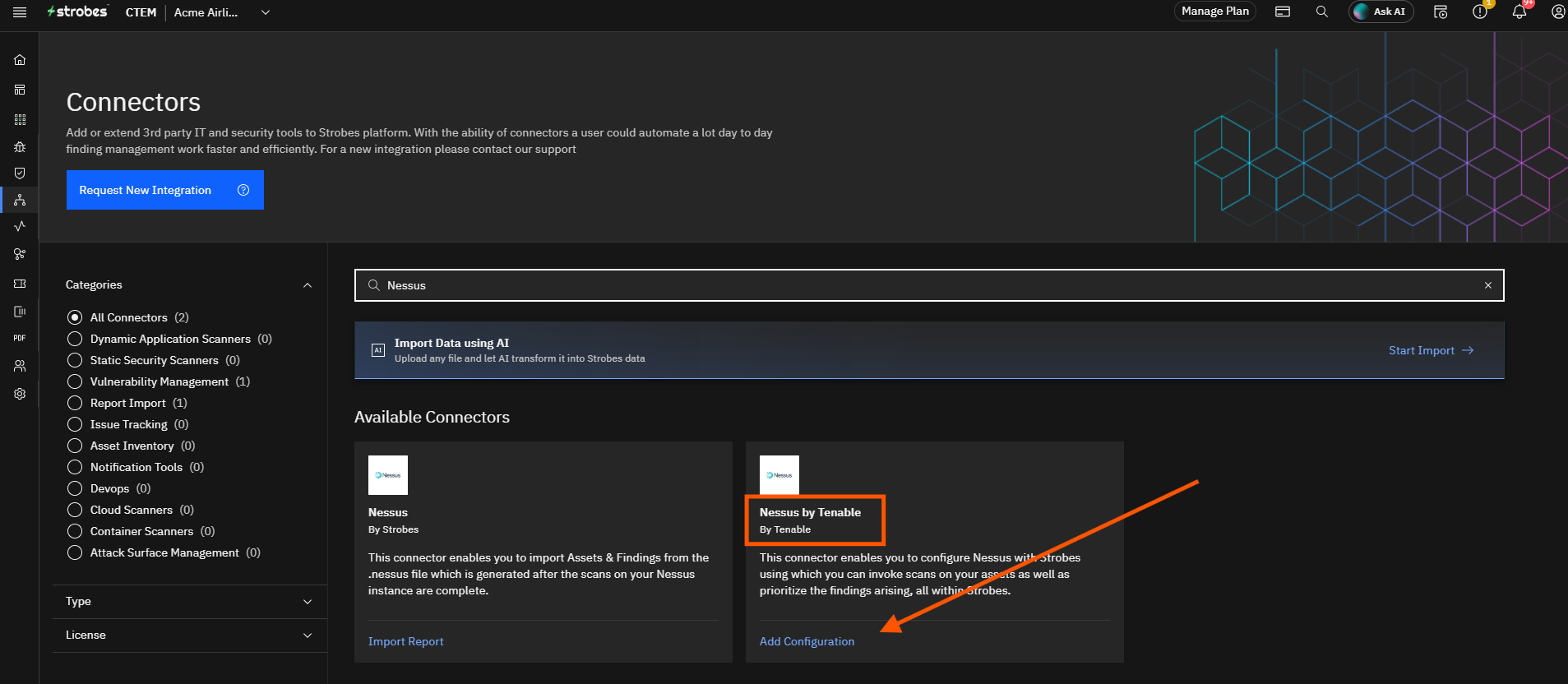Open the users sidebar icon

(x=20, y=366)
